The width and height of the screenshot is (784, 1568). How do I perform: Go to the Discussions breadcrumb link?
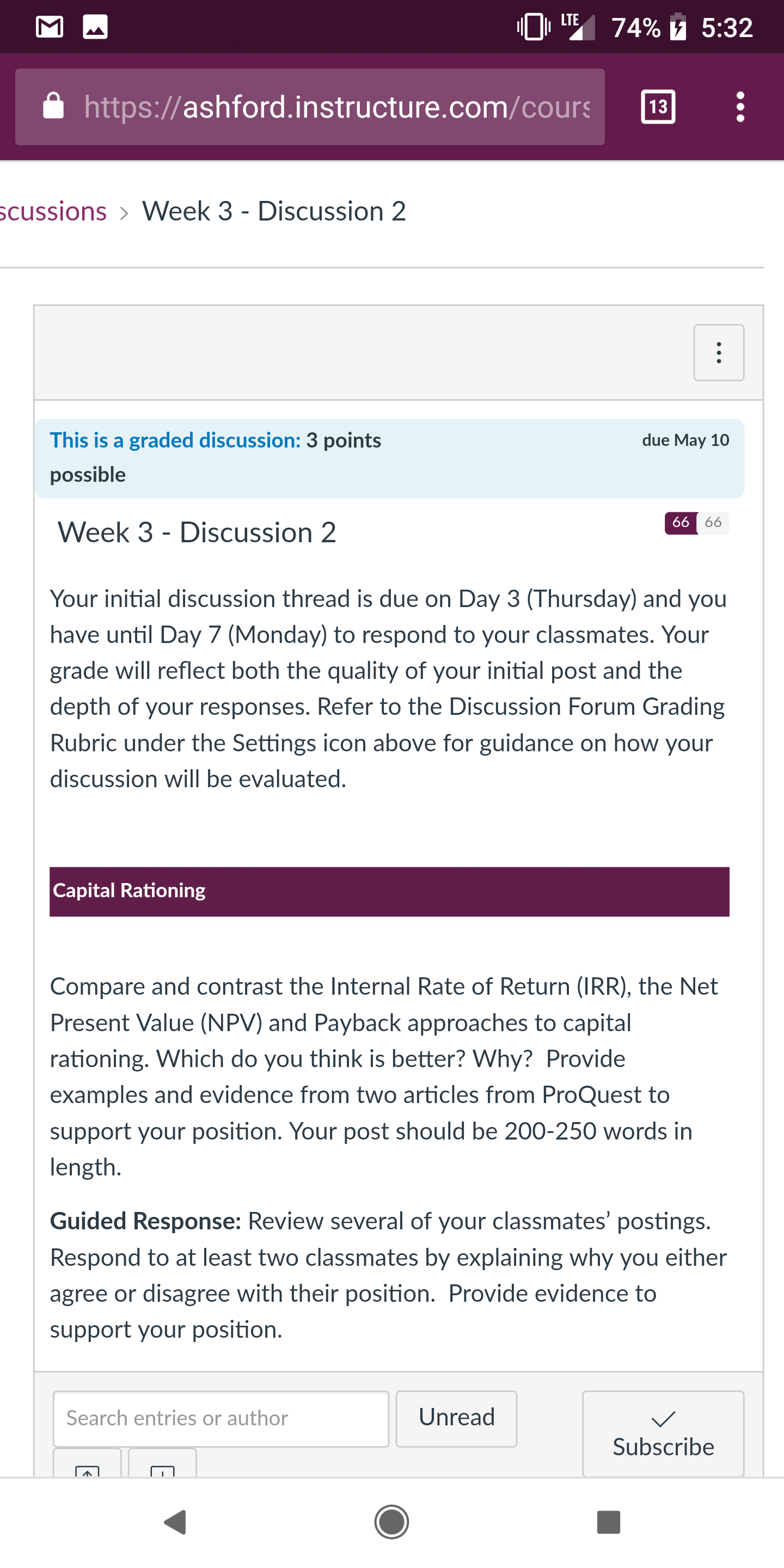coord(53,211)
